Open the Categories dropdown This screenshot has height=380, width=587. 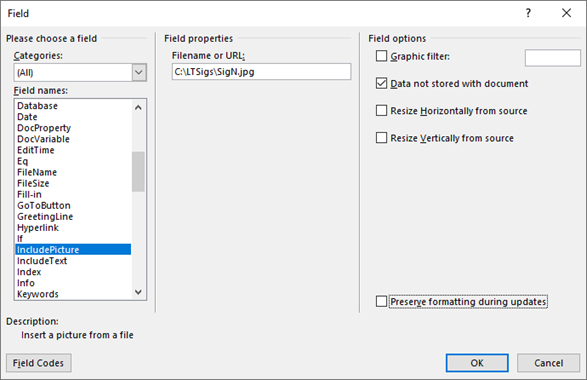click(x=139, y=72)
